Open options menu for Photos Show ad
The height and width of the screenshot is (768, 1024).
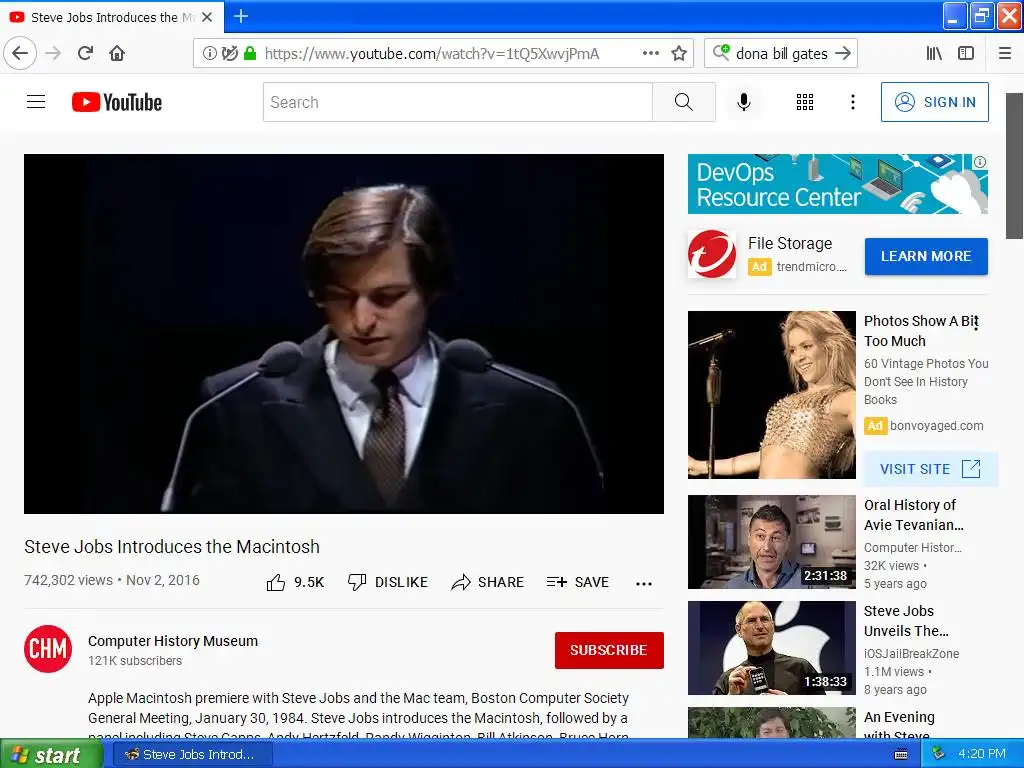tap(976, 321)
